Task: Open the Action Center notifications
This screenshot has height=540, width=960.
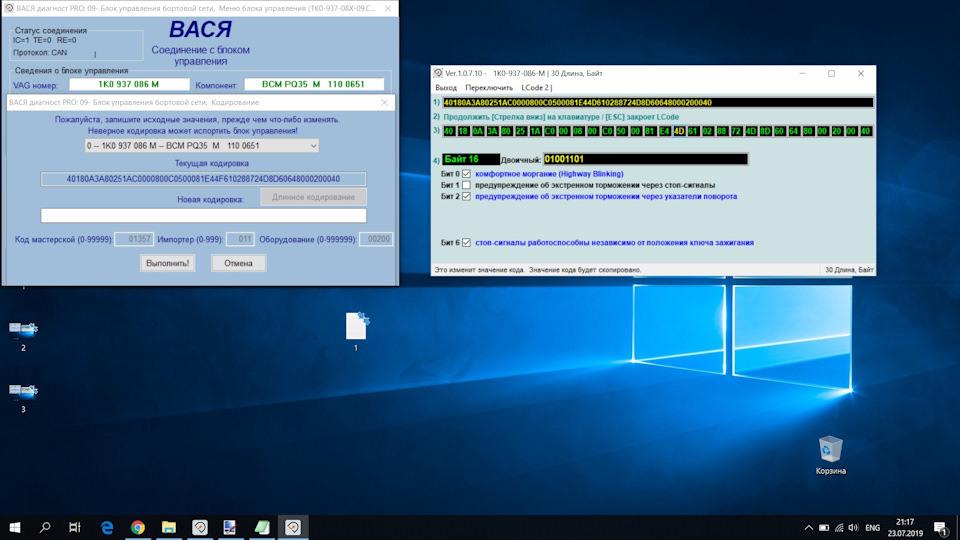Action: click(941, 528)
